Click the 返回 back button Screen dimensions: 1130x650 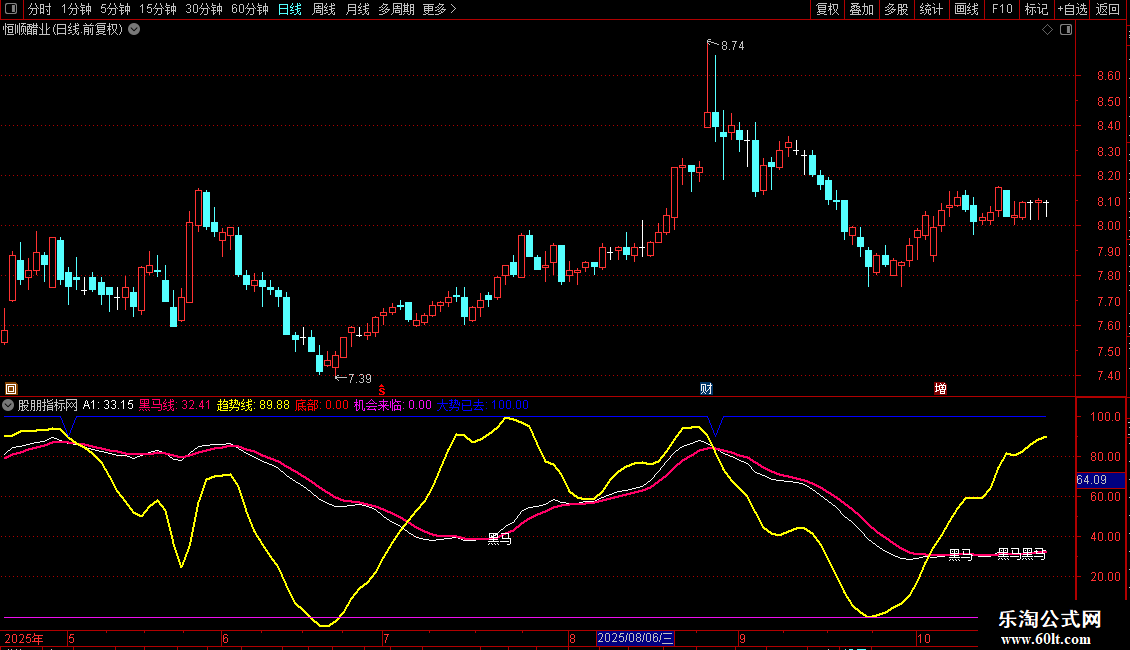click(x=1108, y=10)
